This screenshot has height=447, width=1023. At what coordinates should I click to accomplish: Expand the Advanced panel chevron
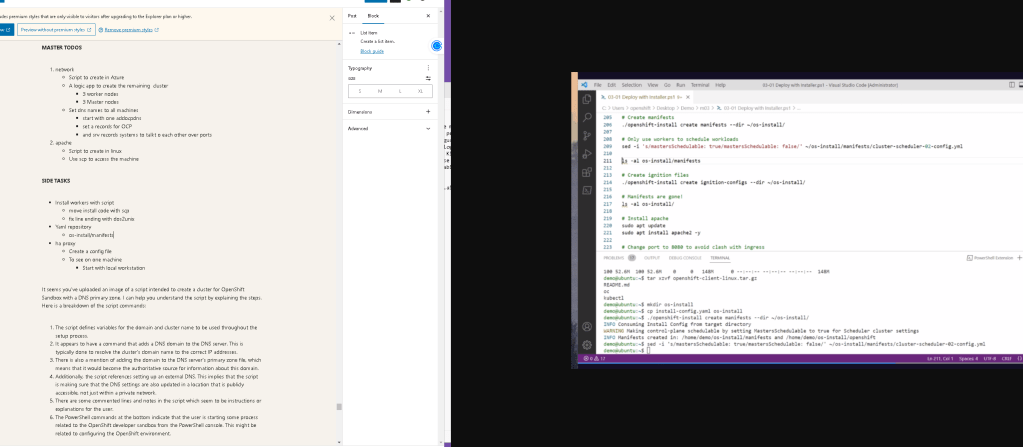pyautogui.click(x=428, y=129)
